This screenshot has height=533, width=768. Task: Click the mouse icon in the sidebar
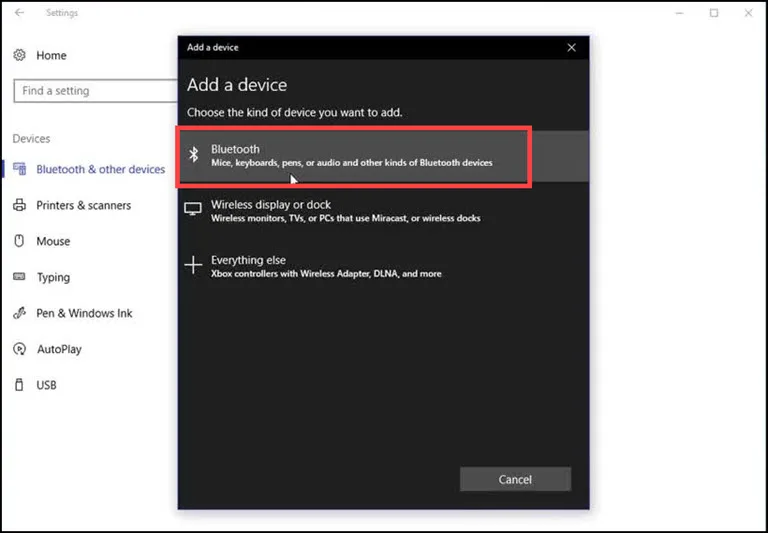pos(19,241)
